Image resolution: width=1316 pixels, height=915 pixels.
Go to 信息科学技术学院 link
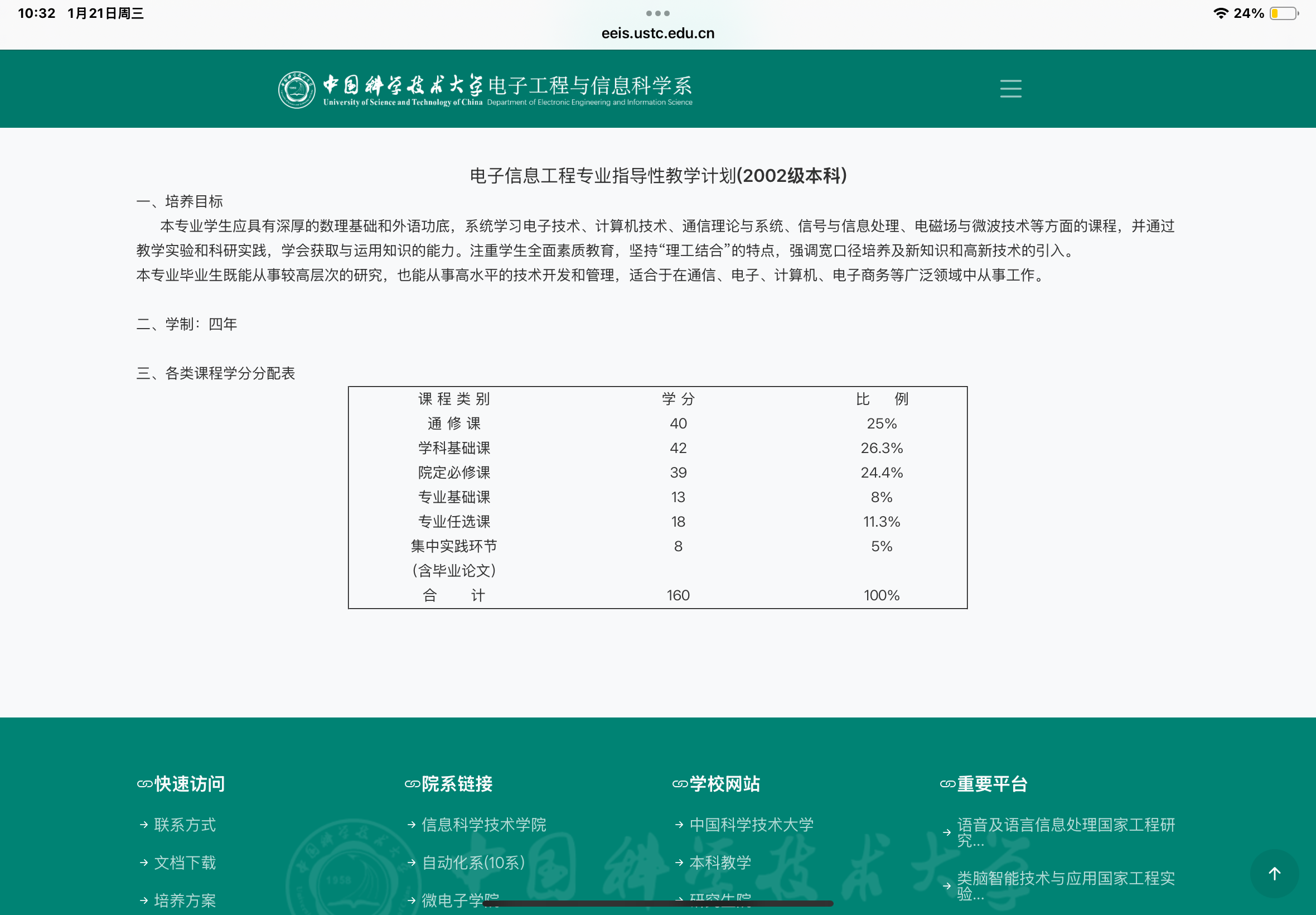(483, 825)
